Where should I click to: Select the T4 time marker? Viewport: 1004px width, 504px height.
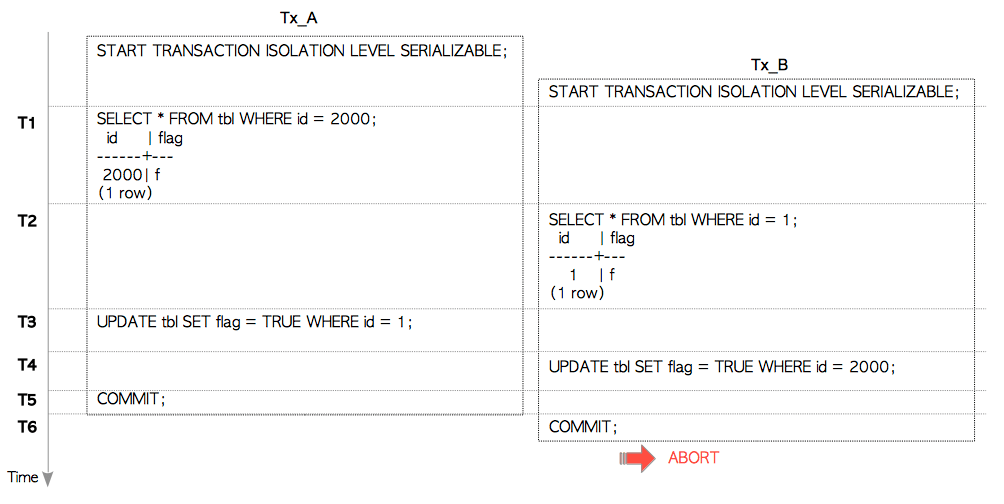pos(27,365)
